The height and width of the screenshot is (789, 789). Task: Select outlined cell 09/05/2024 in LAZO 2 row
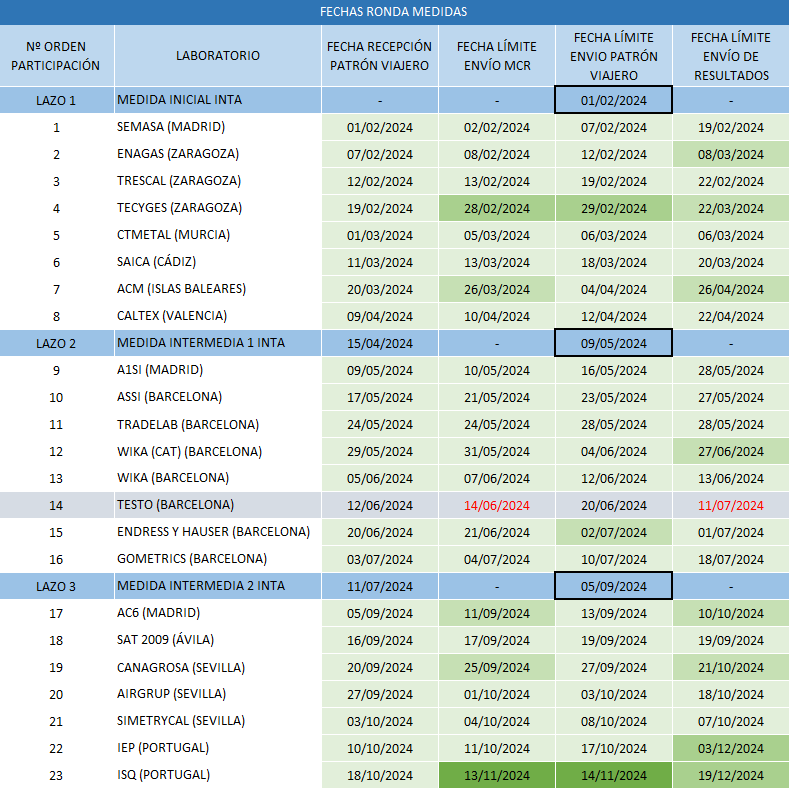tap(613, 343)
